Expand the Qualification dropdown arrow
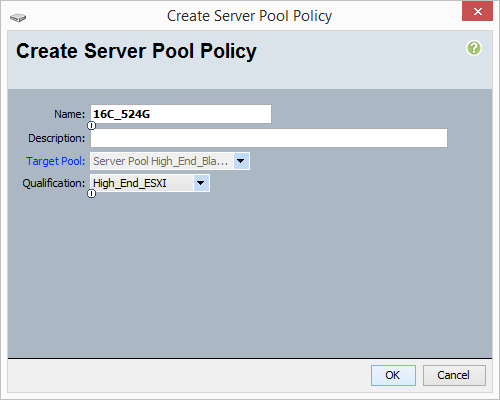 pos(201,183)
